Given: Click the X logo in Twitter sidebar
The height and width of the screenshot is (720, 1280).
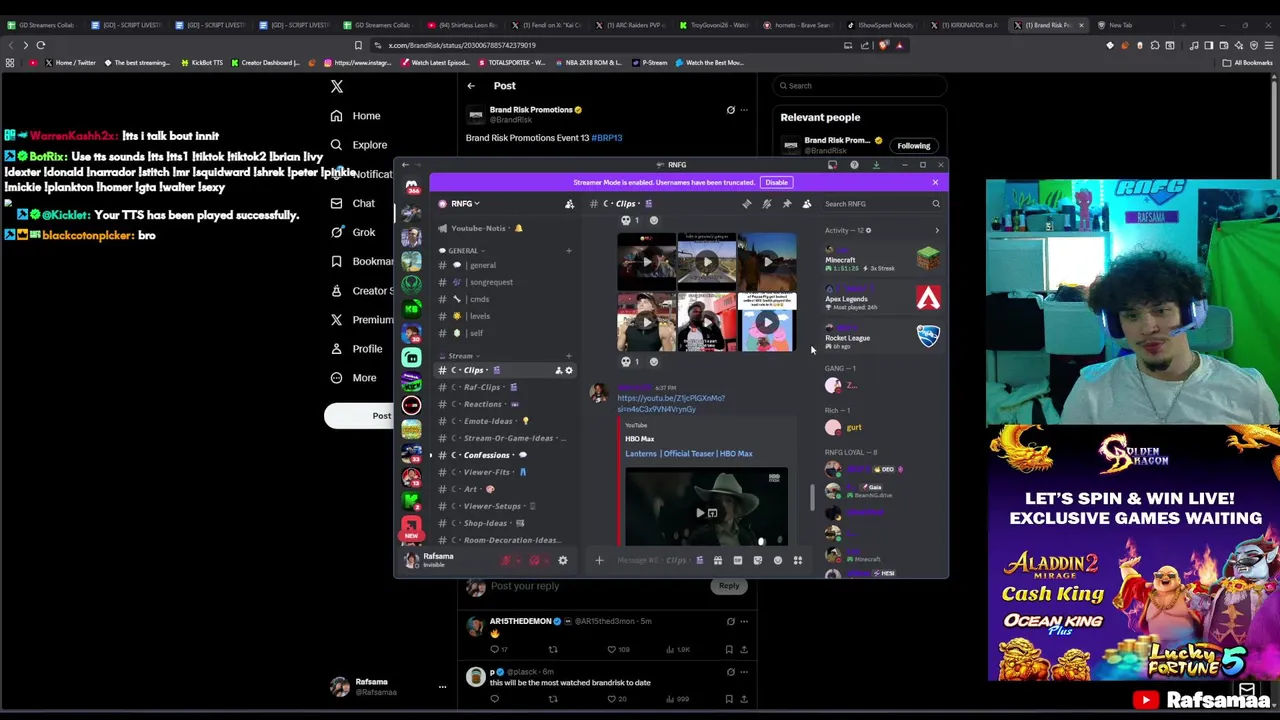Looking at the screenshot, I should (x=337, y=87).
